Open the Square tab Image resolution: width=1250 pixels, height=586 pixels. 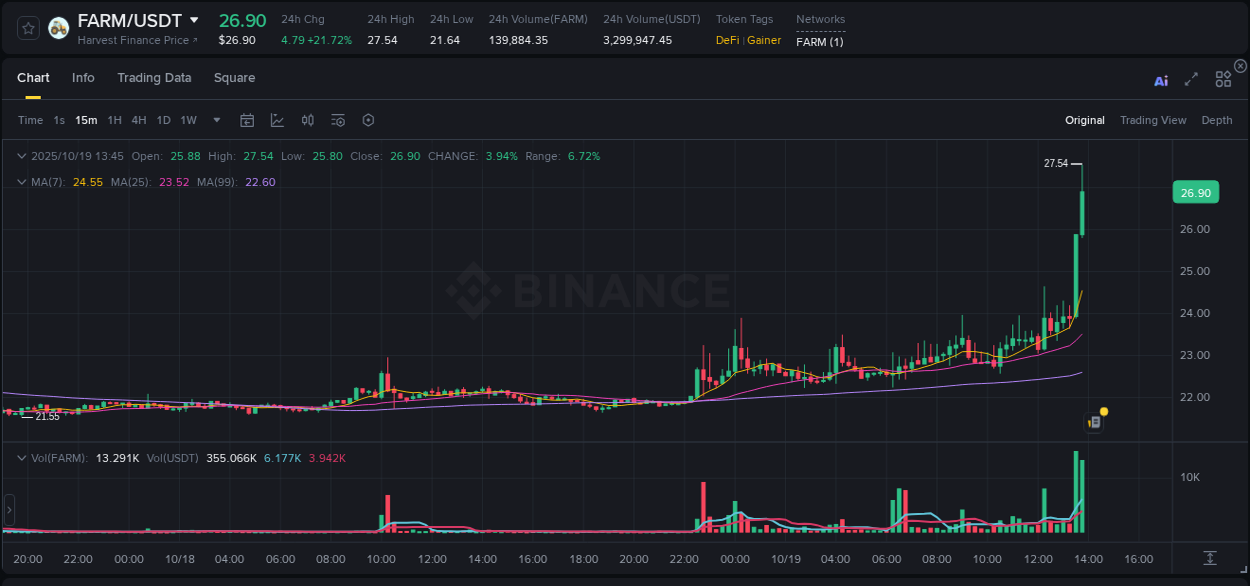tap(235, 78)
